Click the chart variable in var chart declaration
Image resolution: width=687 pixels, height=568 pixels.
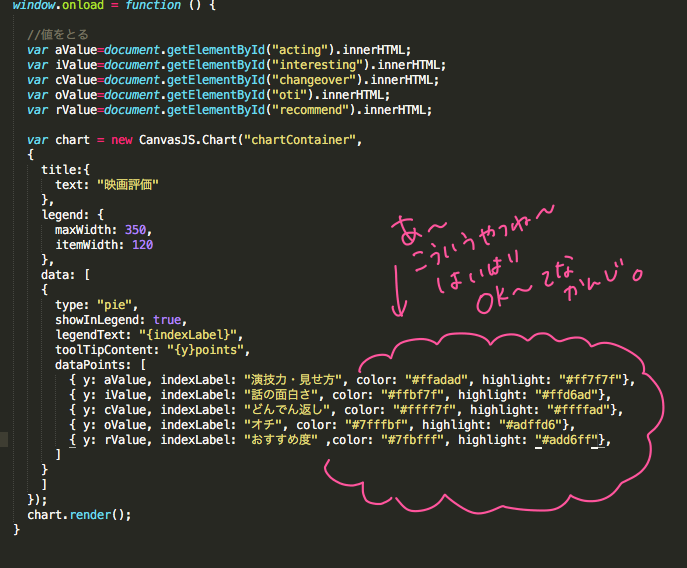coord(72,140)
